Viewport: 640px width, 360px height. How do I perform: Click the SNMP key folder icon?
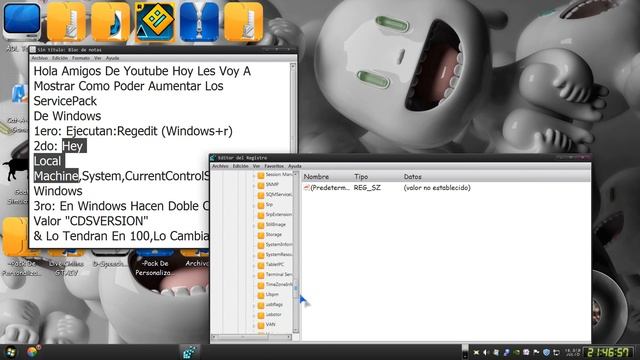point(261,185)
